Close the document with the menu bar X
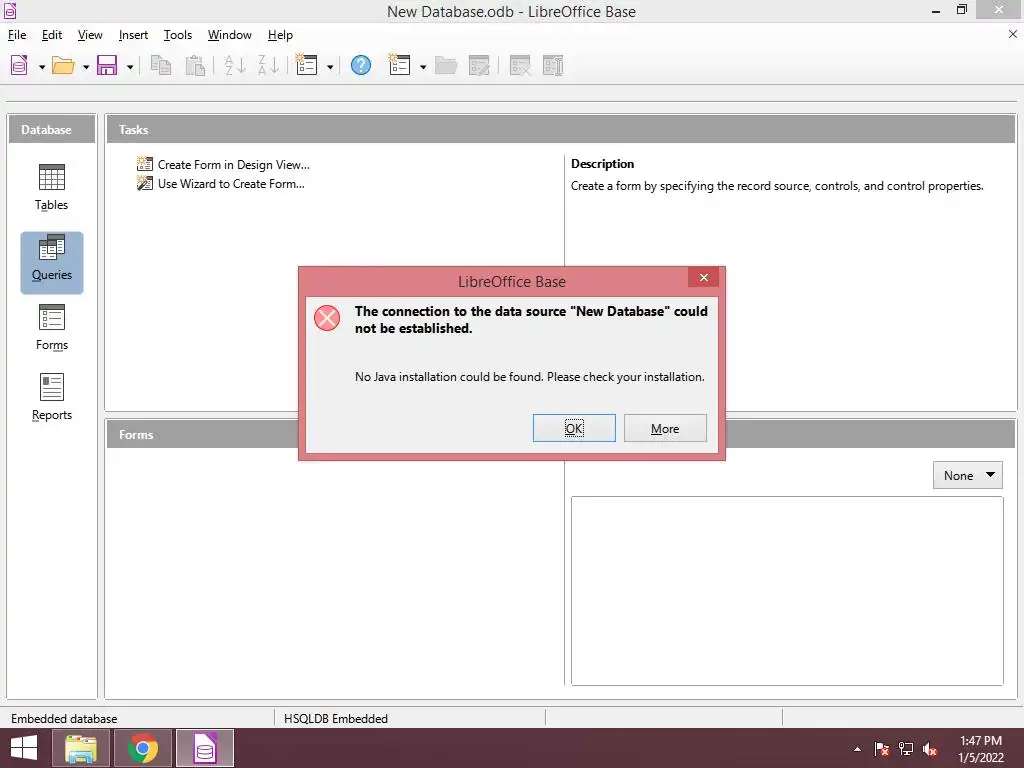This screenshot has width=1024, height=768. [1012, 34]
